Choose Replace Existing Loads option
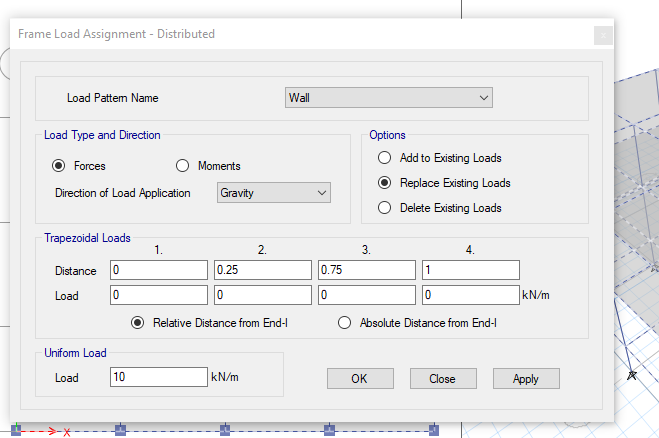This screenshot has width=659, height=438. [x=384, y=182]
